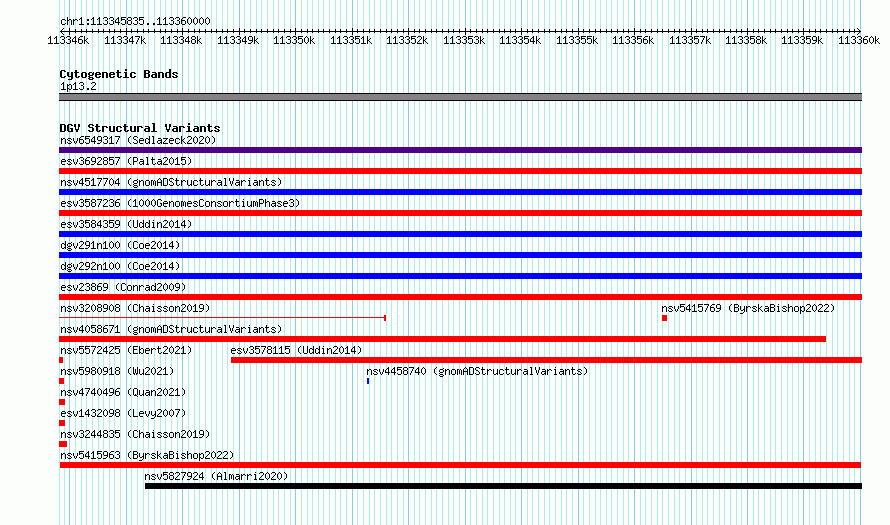Screen dimensions: 890x525
Task: Click the blue dgv291n100 variant bar
Action: point(460,255)
